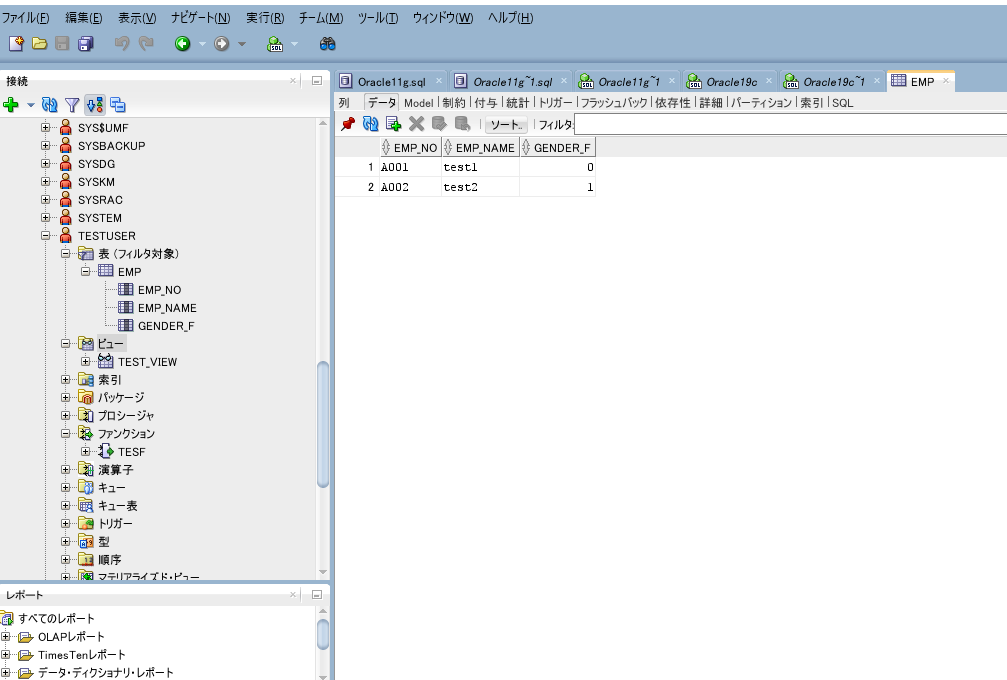
Task: Open the SQL Worksheet toolbar icon
Action: tap(275, 44)
